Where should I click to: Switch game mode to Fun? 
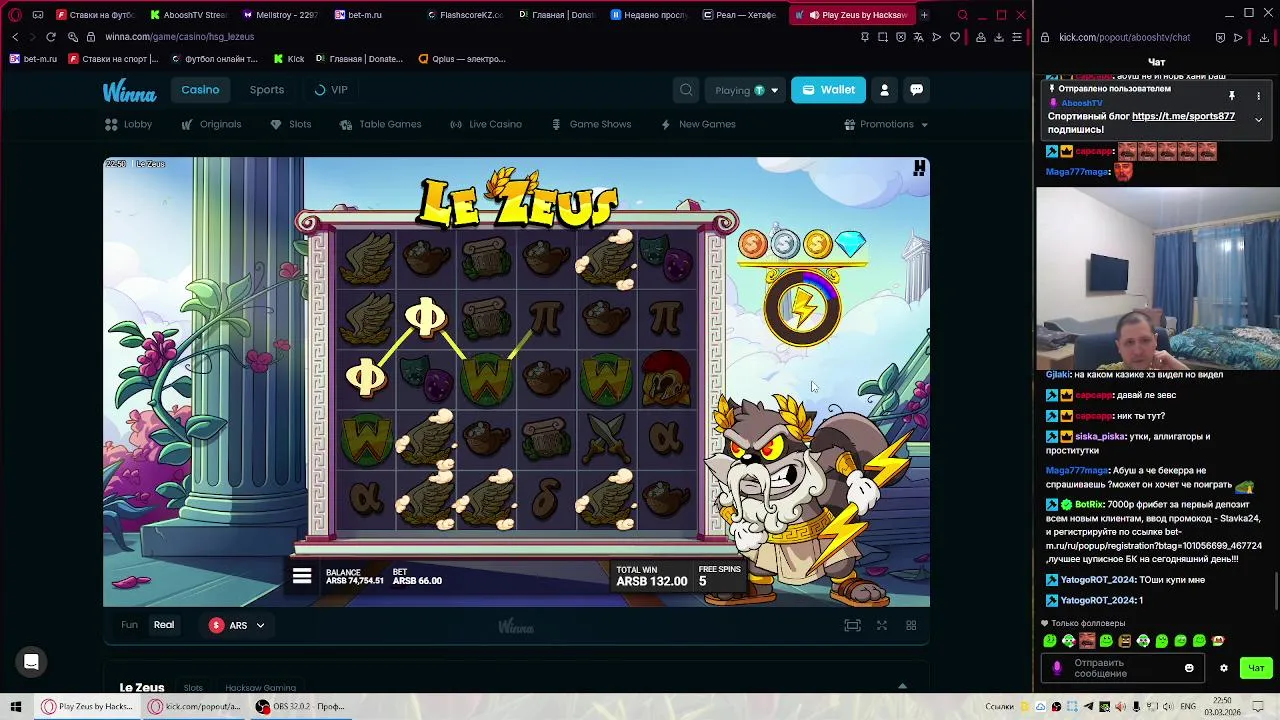(129, 625)
